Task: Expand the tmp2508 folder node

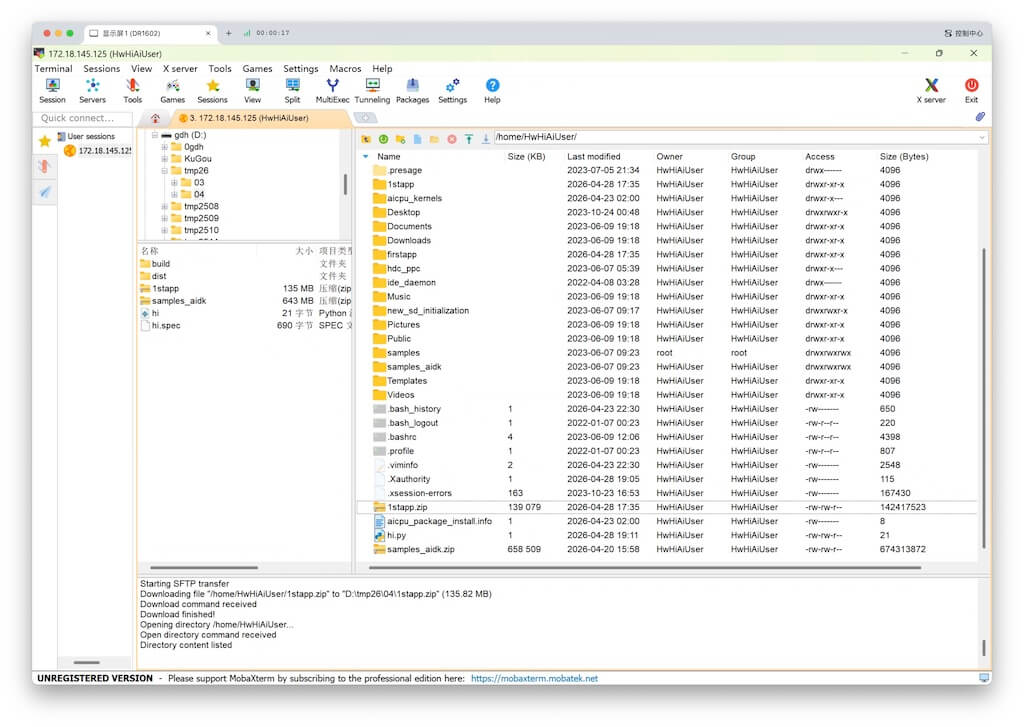Action: pyautogui.click(x=164, y=207)
